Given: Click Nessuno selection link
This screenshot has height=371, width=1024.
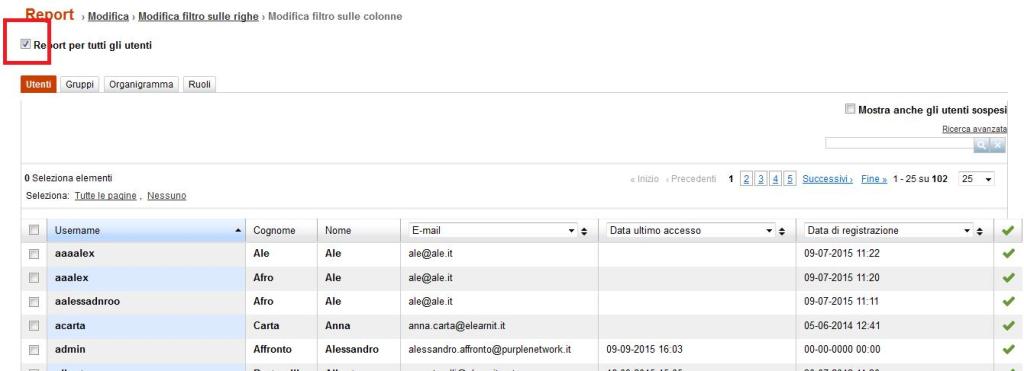Looking at the screenshot, I should (167, 195).
